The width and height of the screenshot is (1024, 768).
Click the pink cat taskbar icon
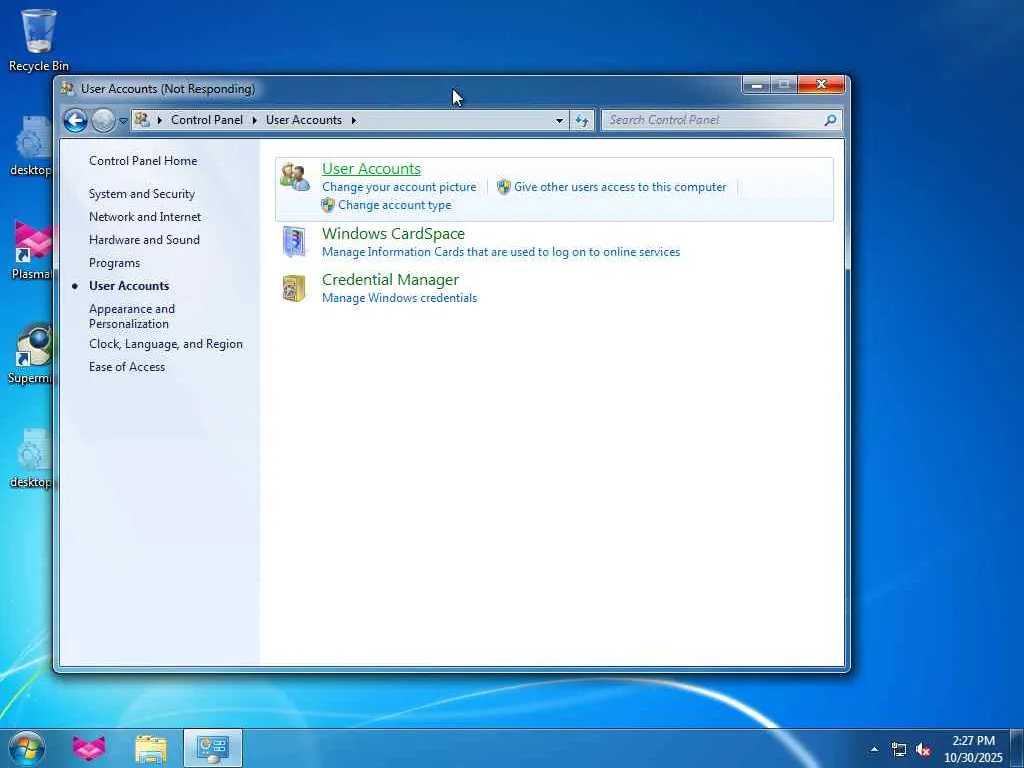[x=89, y=748]
